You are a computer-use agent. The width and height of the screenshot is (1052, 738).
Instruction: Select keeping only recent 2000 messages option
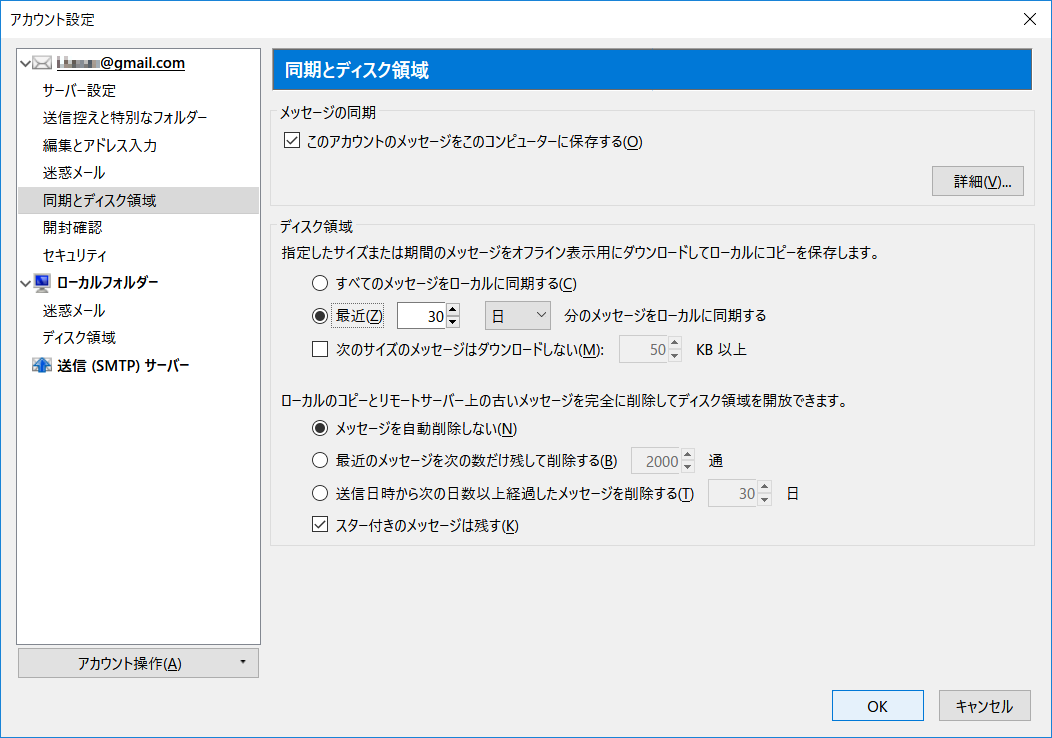click(x=320, y=460)
